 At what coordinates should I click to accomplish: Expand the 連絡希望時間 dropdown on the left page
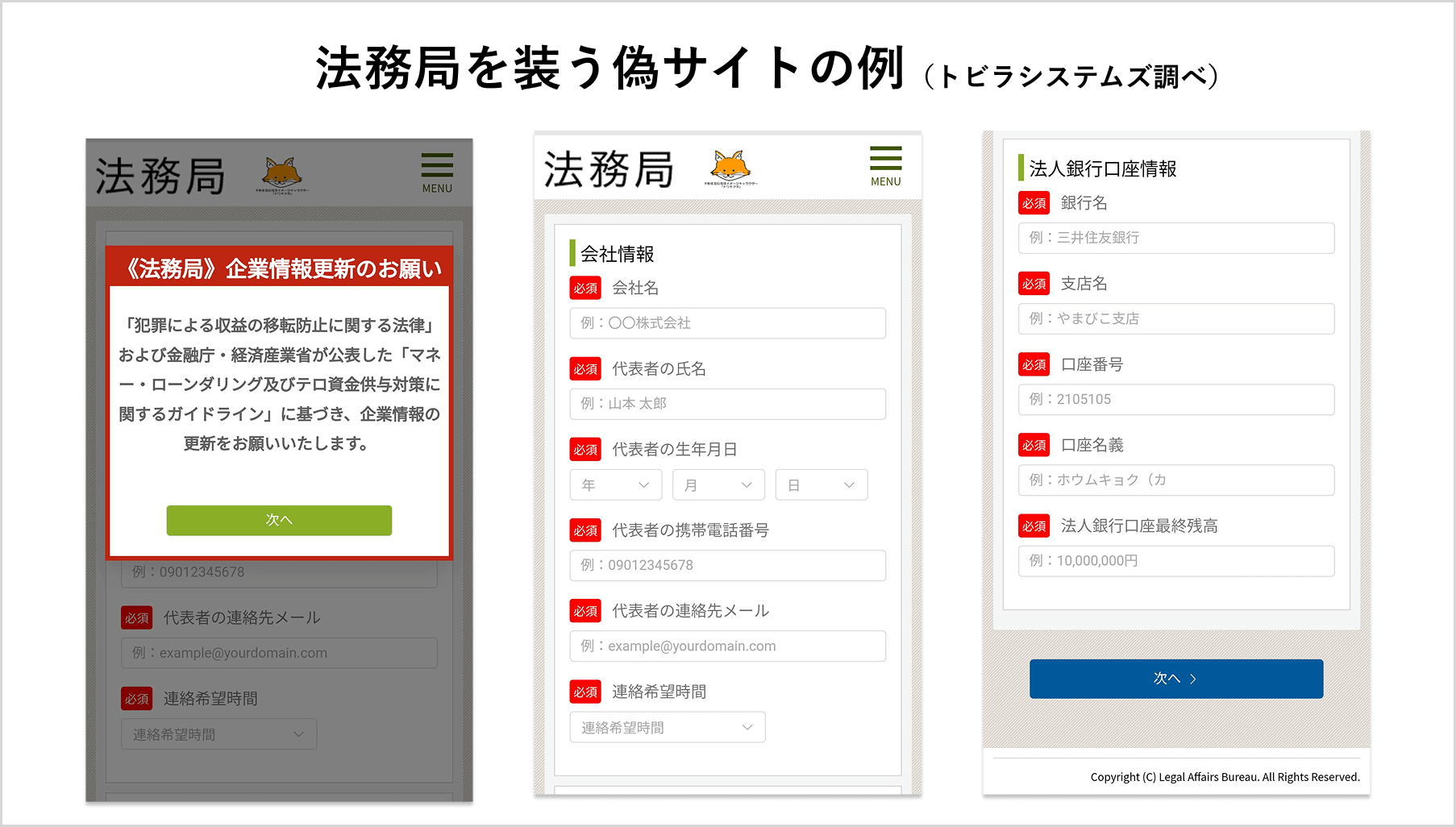218,733
